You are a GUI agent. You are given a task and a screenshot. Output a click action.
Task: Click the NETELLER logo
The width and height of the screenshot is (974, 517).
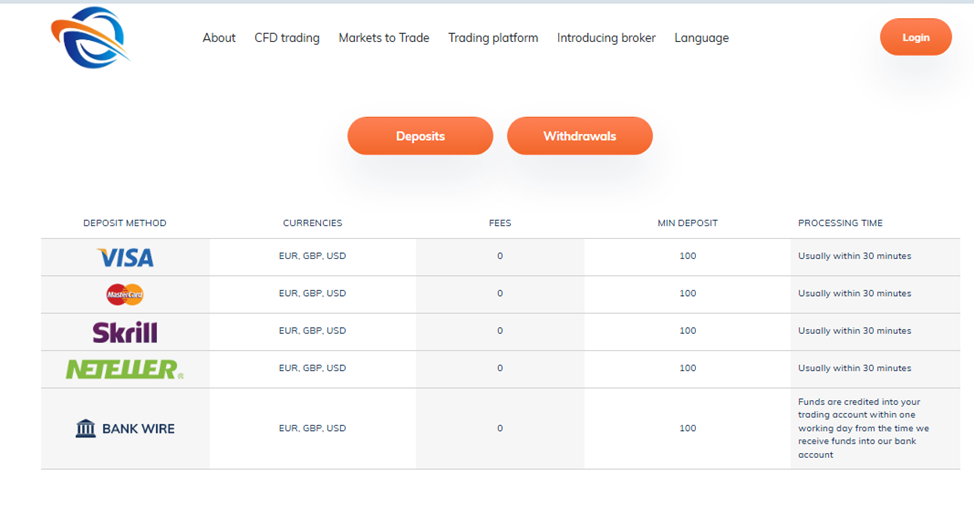pyautogui.click(x=125, y=369)
